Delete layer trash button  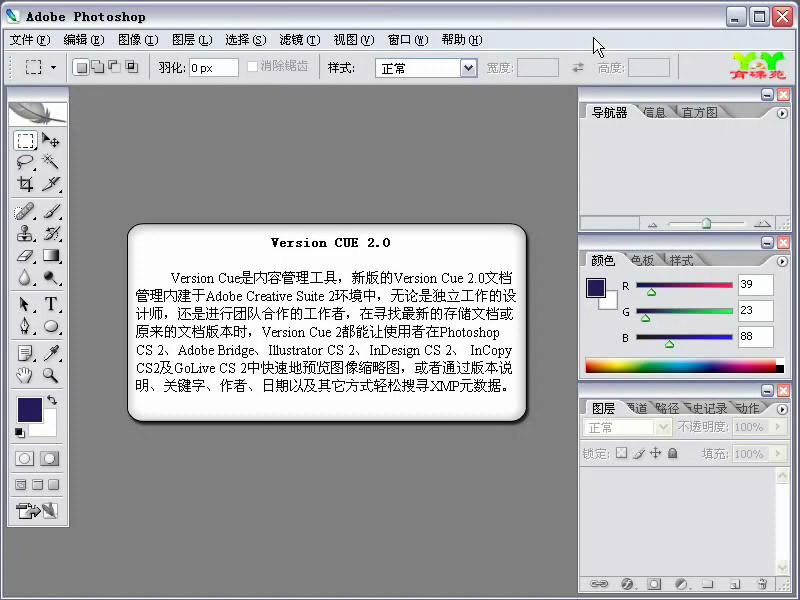(762, 584)
